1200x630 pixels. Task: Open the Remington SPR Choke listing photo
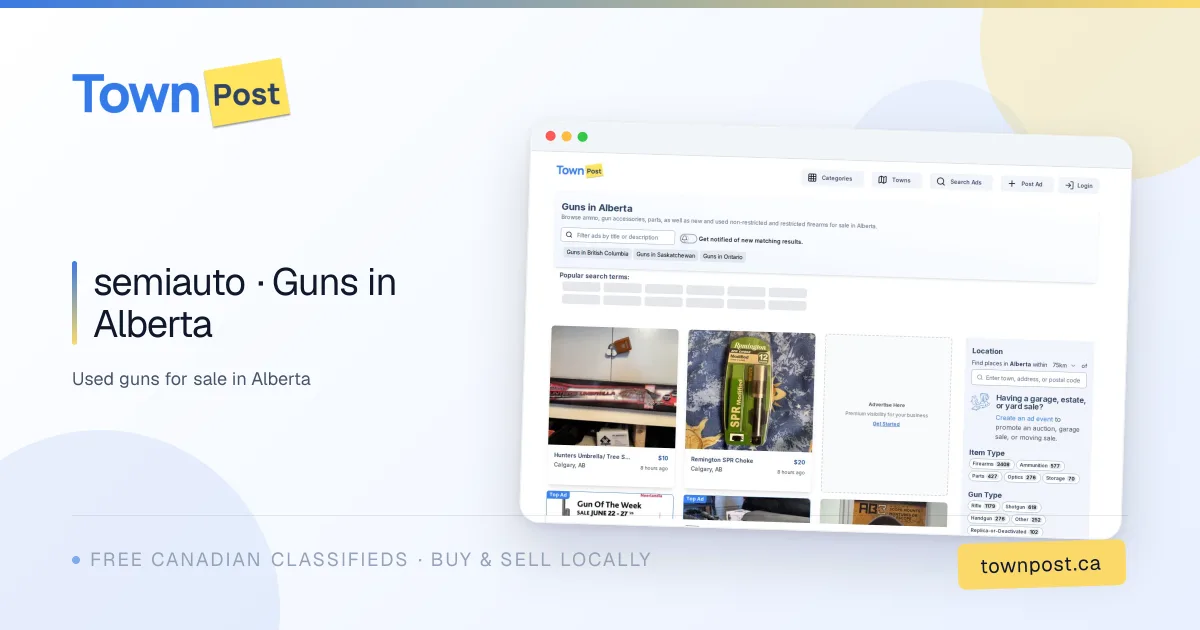click(x=750, y=391)
